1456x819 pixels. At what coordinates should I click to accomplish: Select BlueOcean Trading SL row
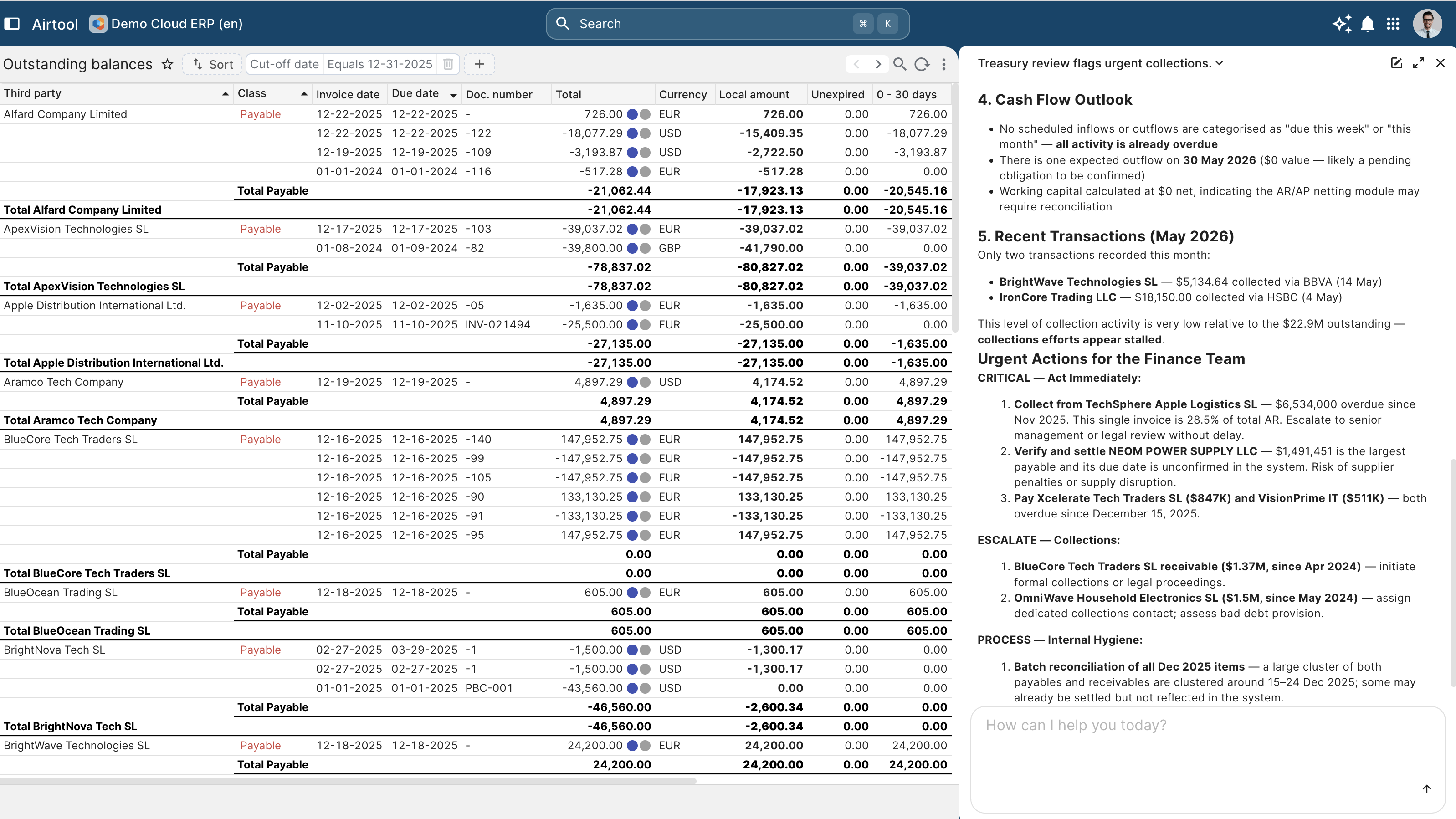[x=476, y=592]
